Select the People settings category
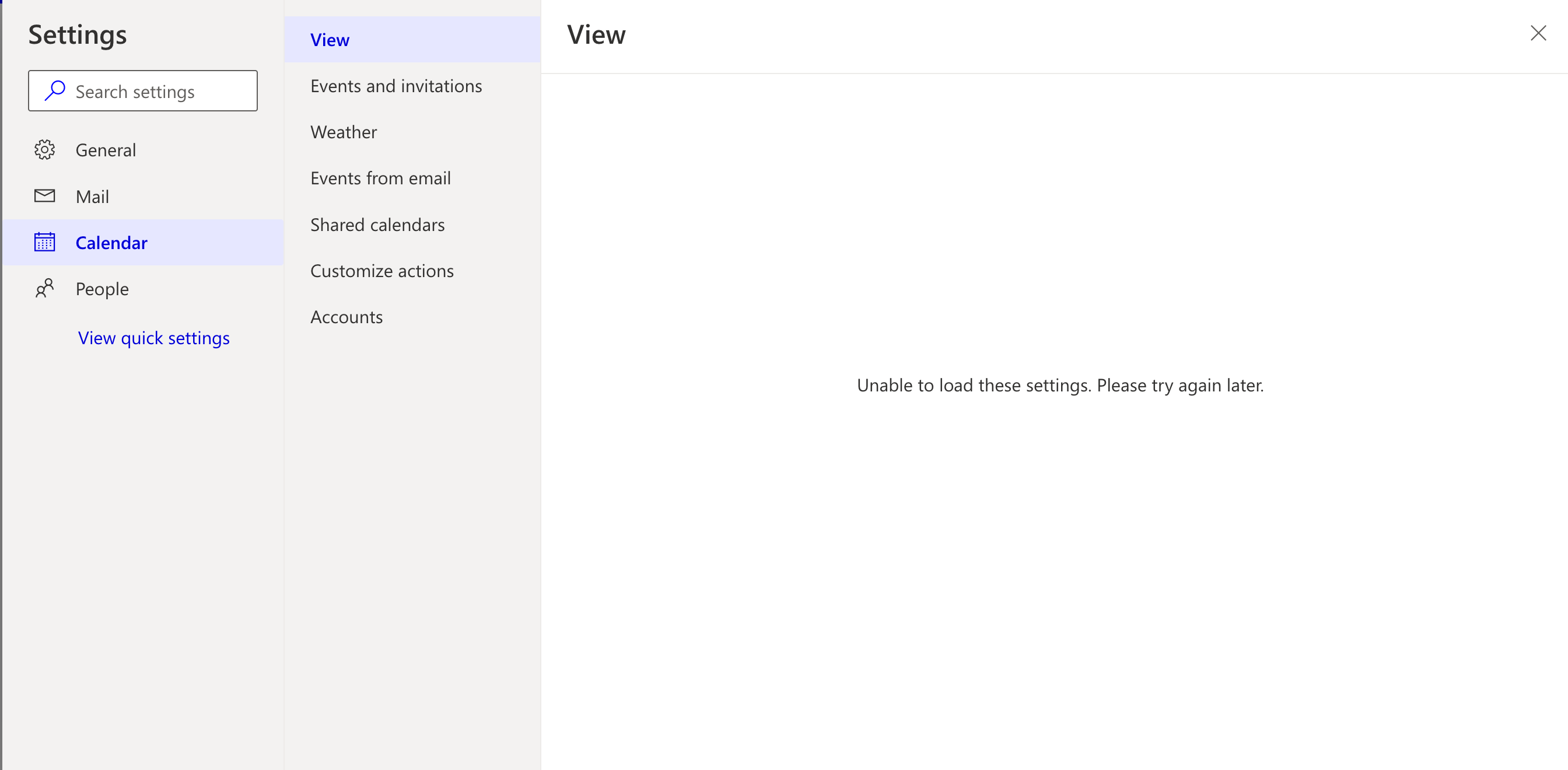The image size is (1568, 770). tap(101, 289)
